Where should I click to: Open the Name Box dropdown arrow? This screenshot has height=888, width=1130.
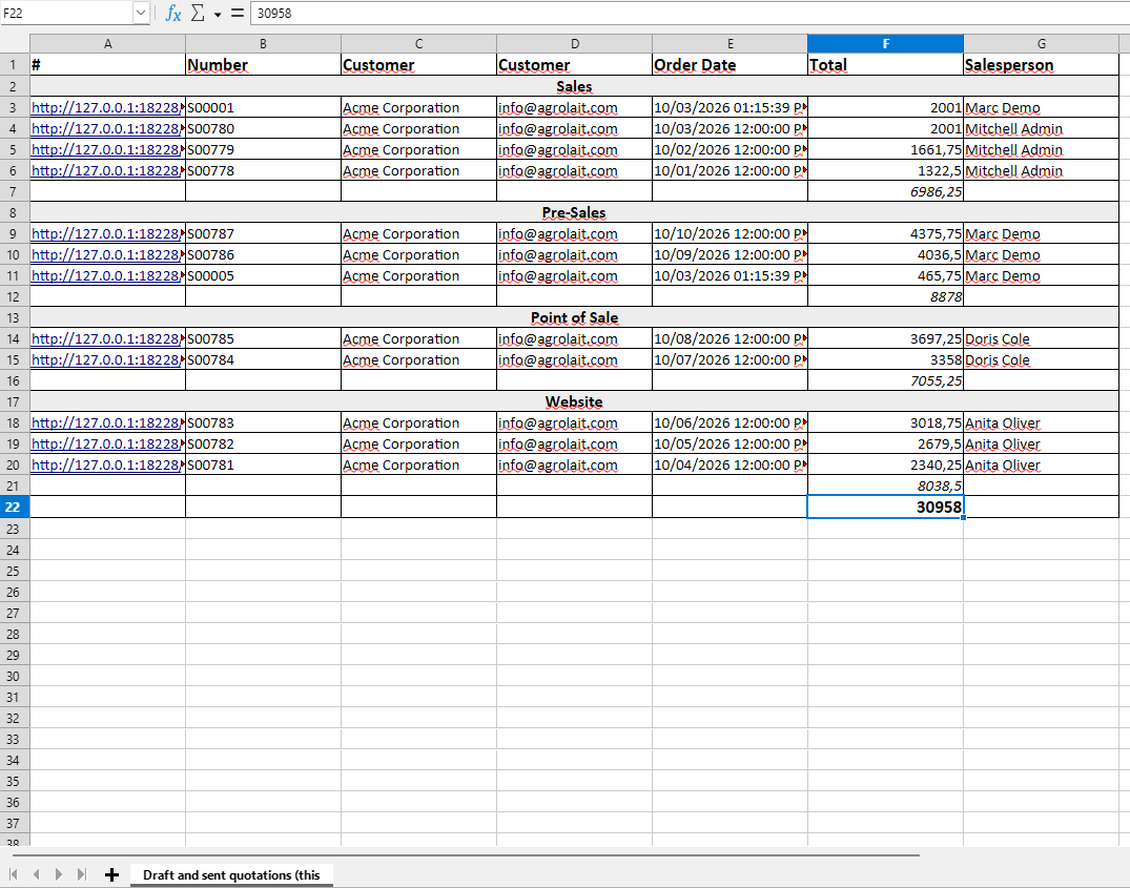click(x=141, y=13)
